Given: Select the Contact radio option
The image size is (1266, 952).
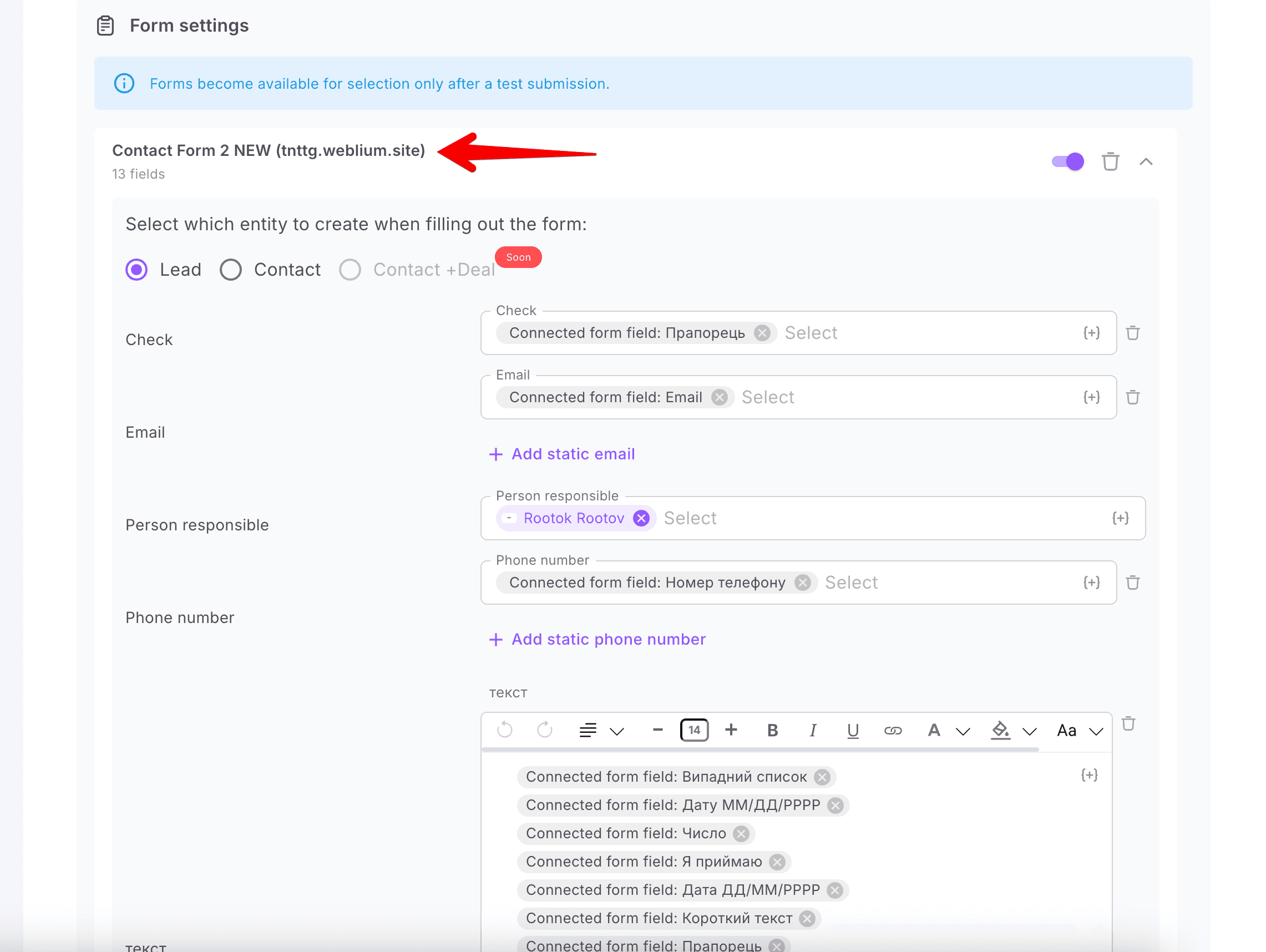Looking at the screenshot, I should [x=231, y=270].
